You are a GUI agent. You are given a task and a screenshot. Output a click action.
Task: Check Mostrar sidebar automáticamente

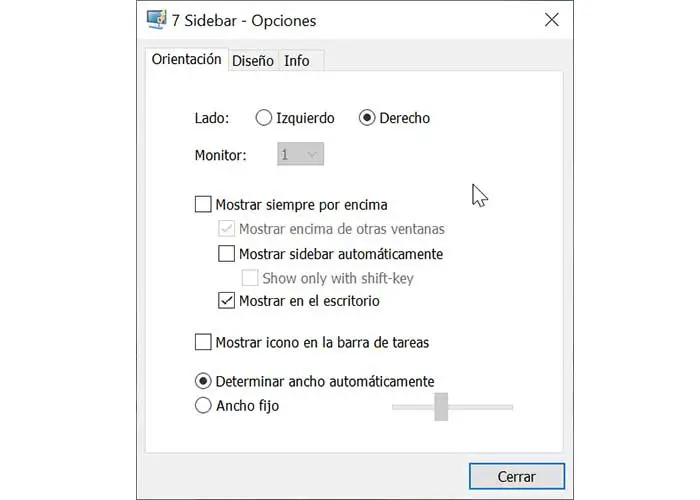227,254
